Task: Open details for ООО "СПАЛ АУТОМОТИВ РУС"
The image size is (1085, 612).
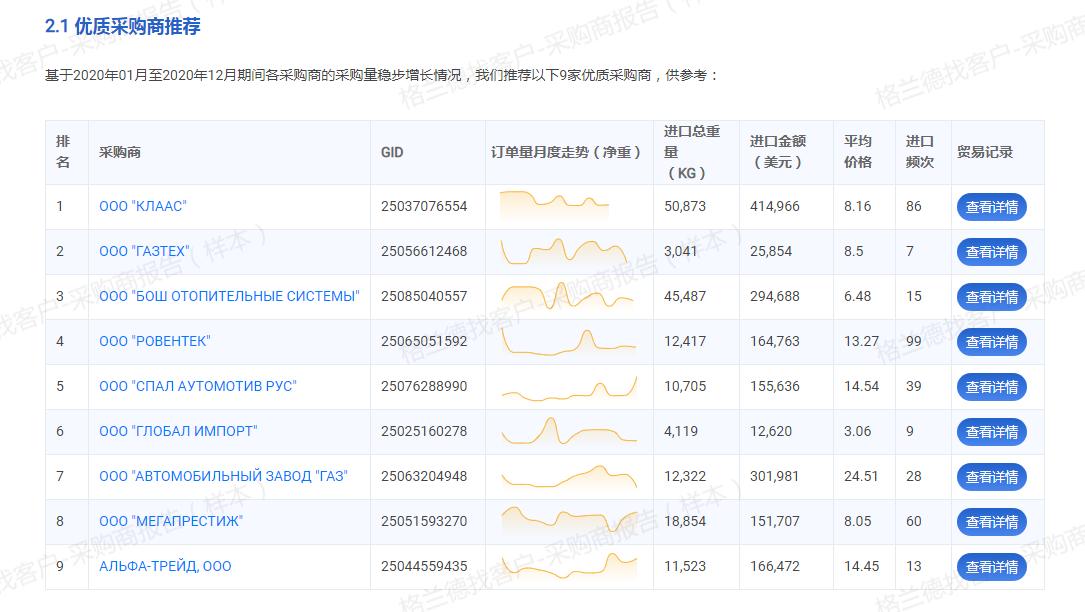Action: (991, 386)
